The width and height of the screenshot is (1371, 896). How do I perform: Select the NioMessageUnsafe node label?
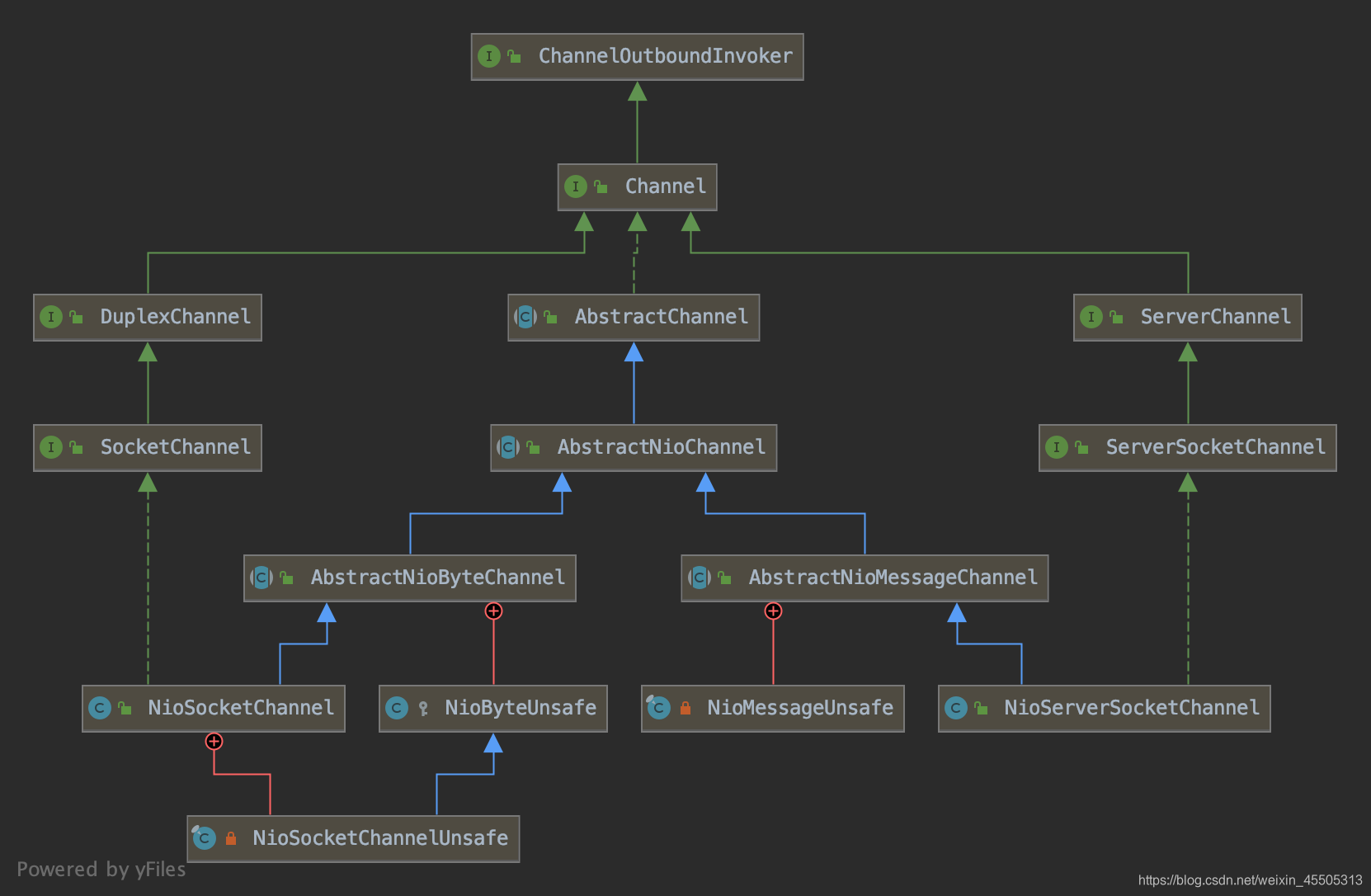(800, 708)
